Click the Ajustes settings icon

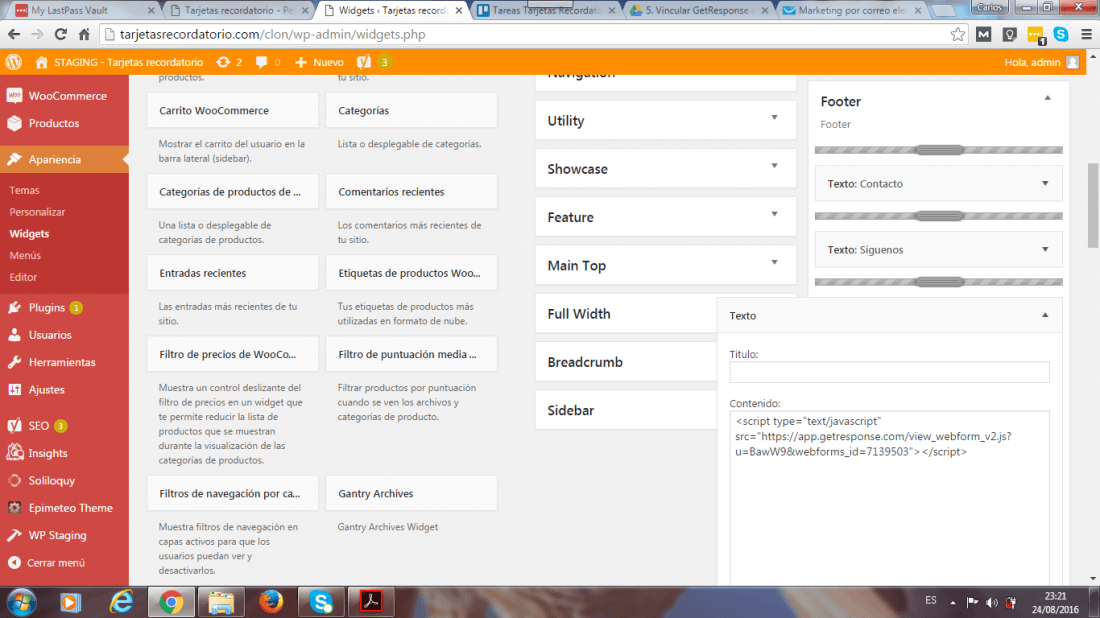15,389
